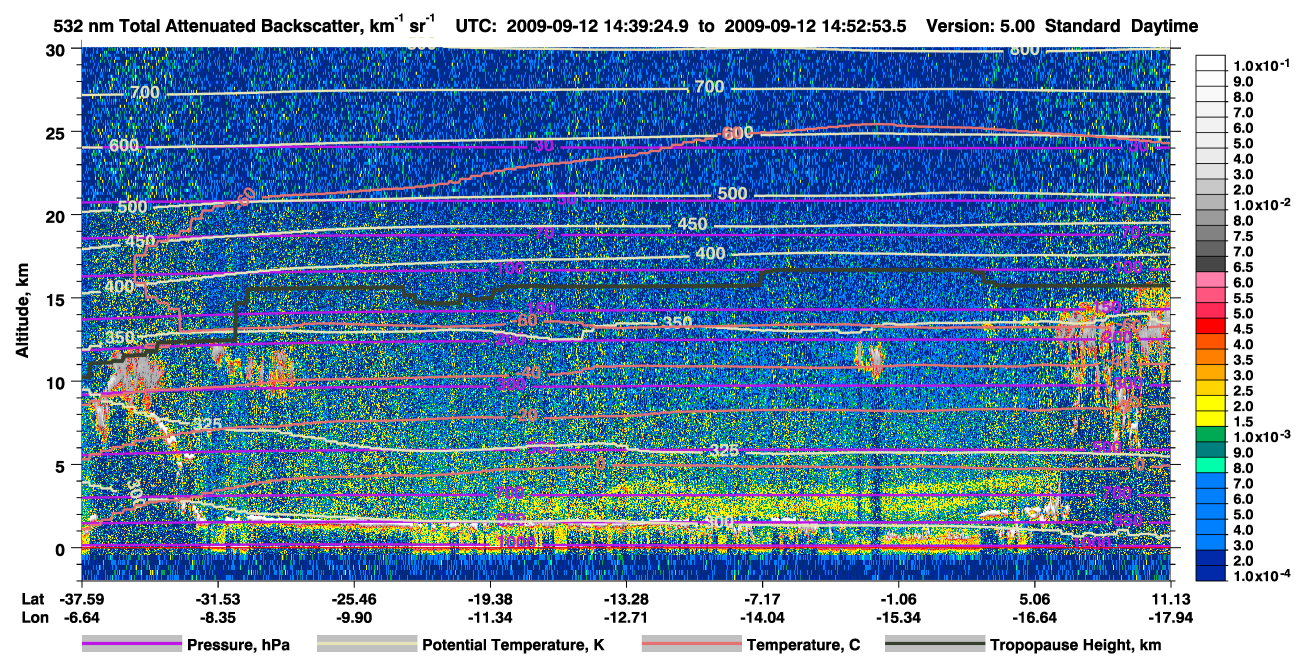The width and height of the screenshot is (1300, 667).
Task: Click the latitude value -13.28
Action: [x=627, y=599]
